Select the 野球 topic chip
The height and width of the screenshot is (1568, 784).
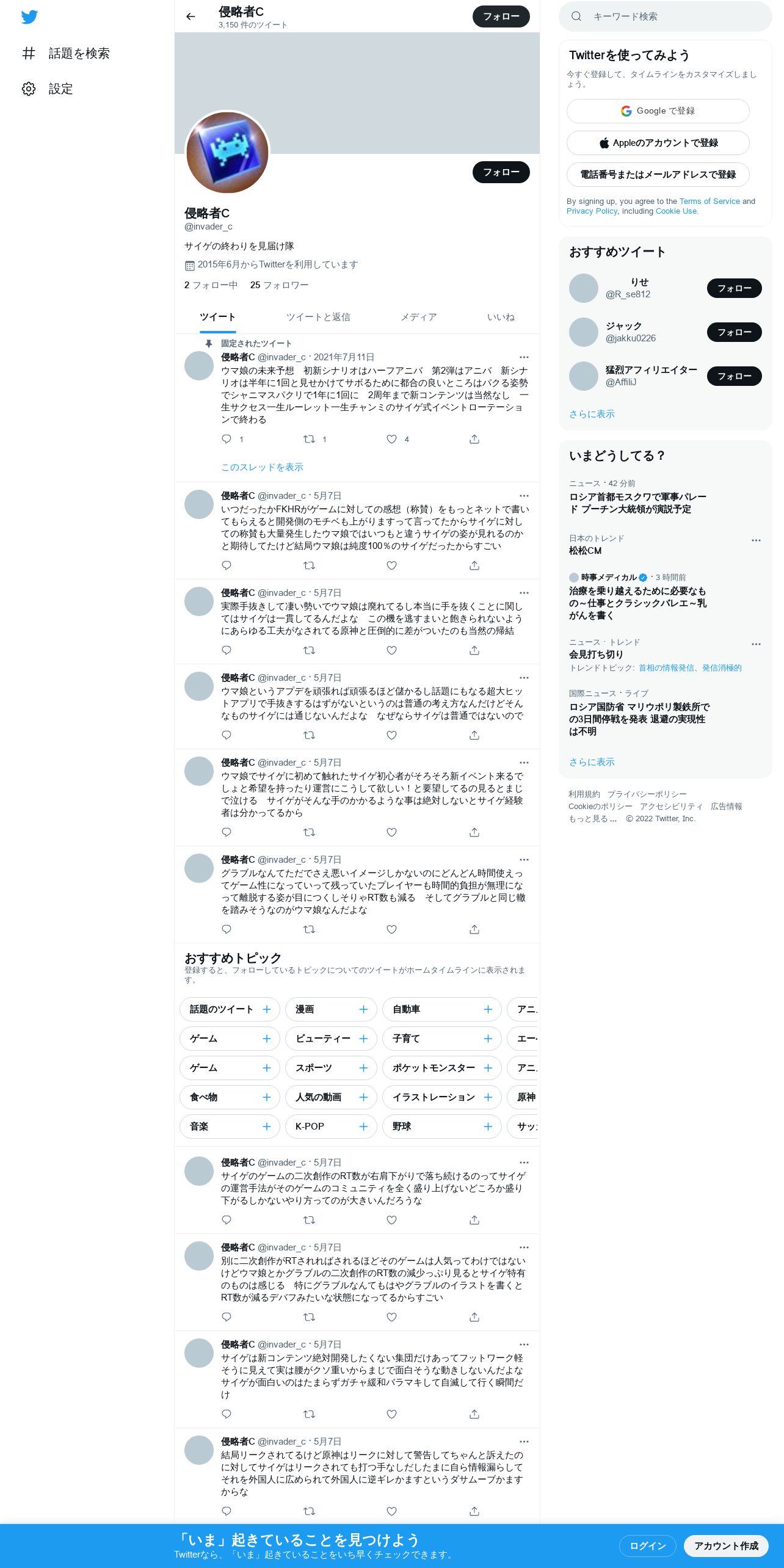(x=442, y=1127)
